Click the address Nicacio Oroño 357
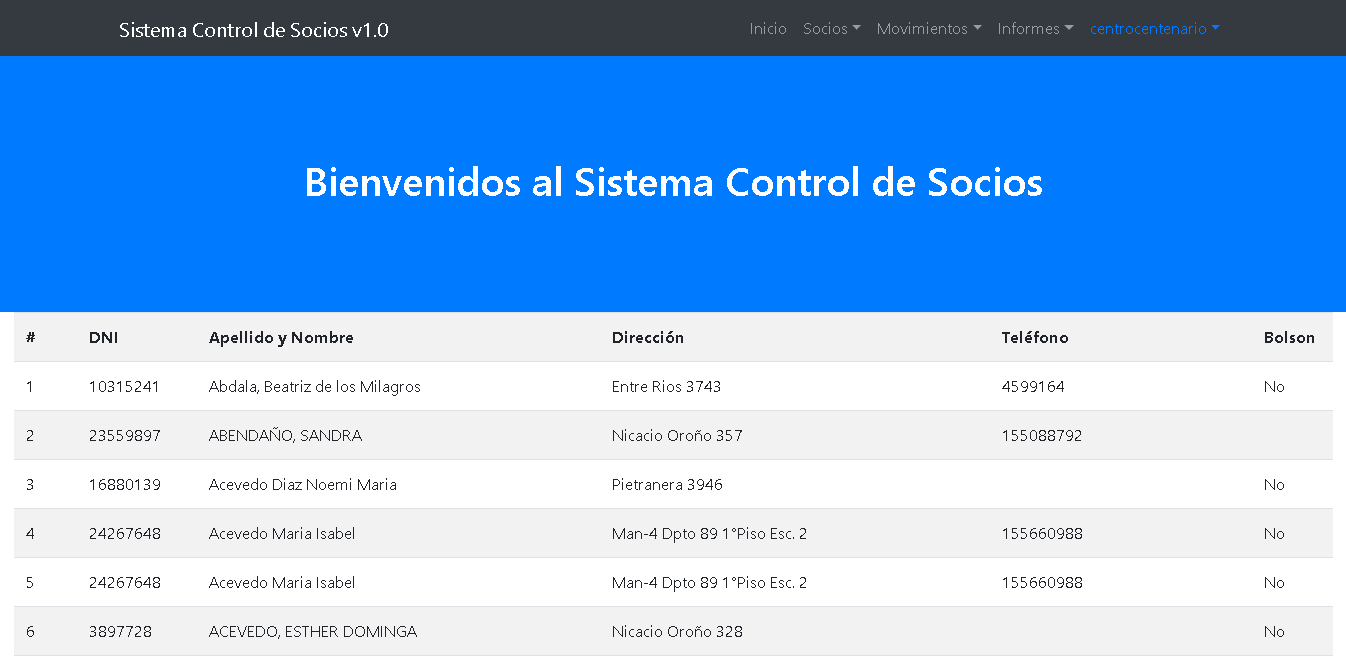The image size is (1346, 659). pos(676,436)
